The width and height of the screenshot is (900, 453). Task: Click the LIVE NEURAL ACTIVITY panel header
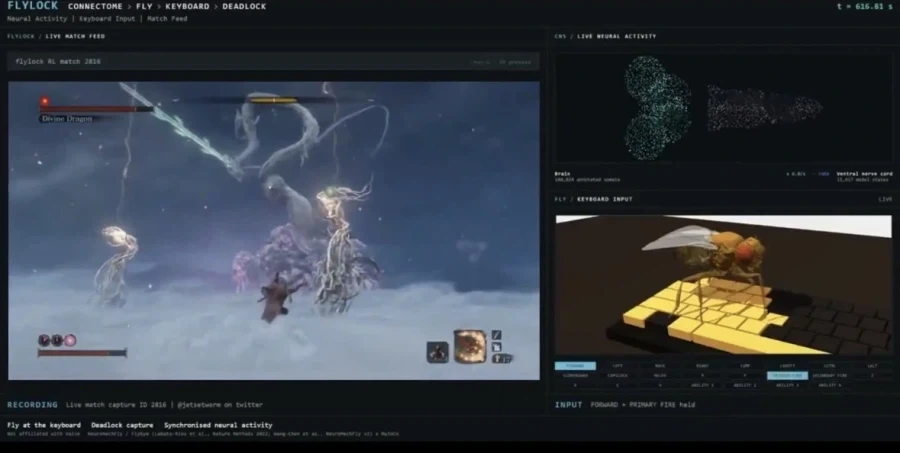pos(616,36)
